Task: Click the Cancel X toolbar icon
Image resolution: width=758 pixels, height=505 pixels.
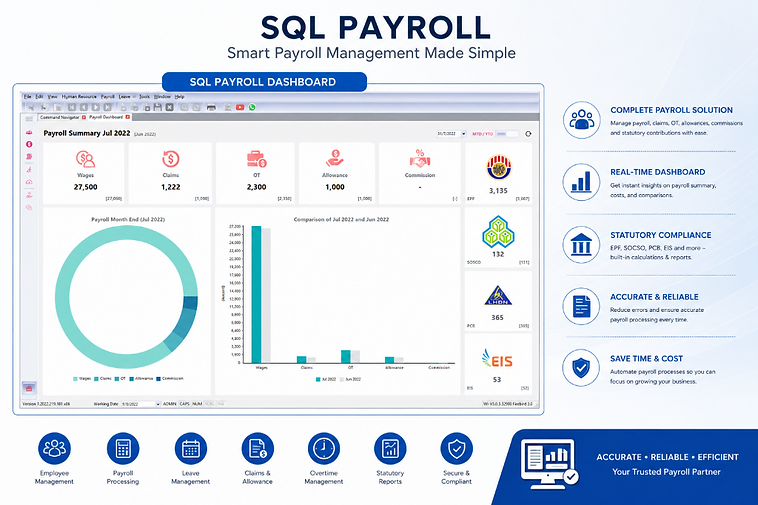Action: point(169,107)
